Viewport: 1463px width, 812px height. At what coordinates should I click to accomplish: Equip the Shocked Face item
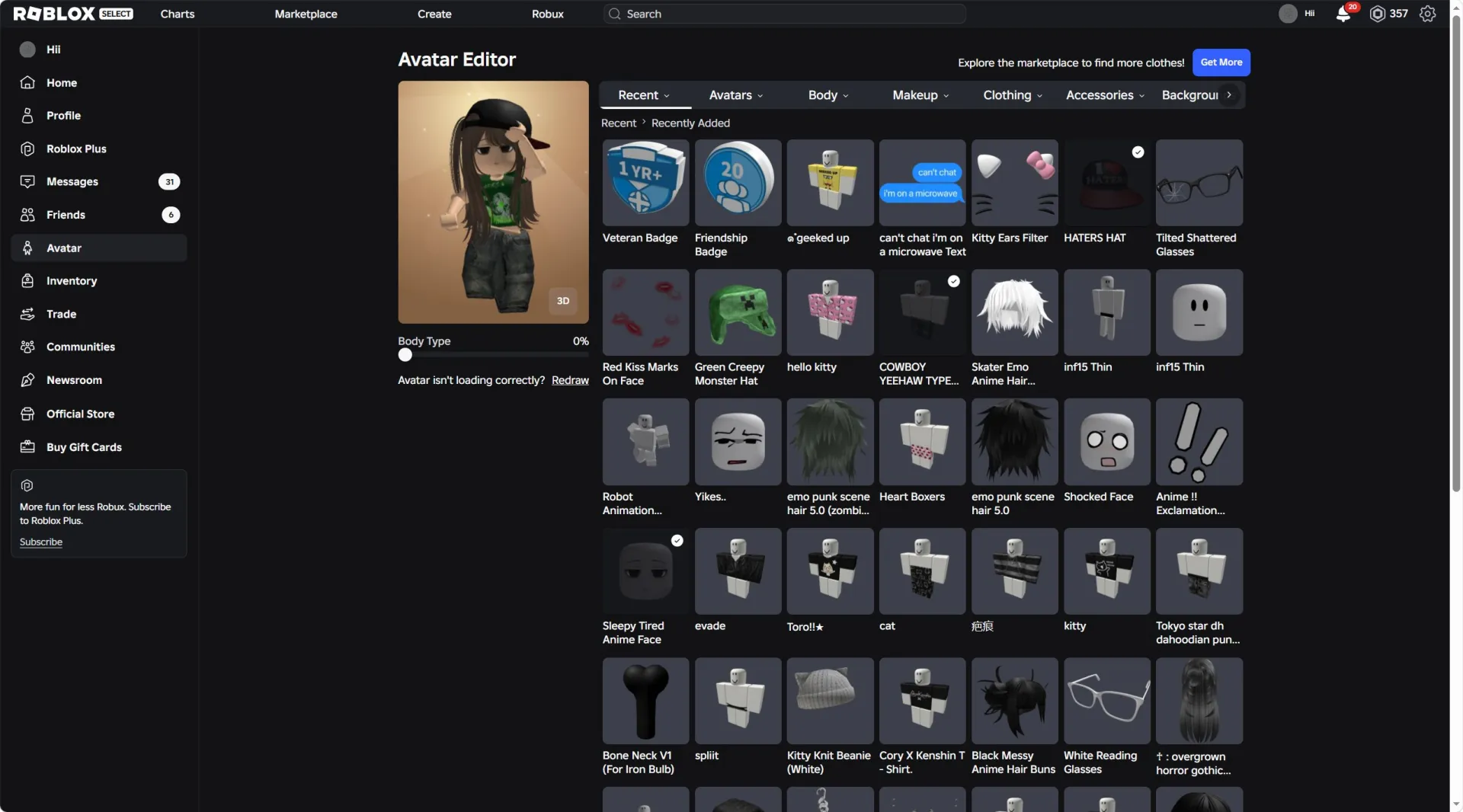1106,442
